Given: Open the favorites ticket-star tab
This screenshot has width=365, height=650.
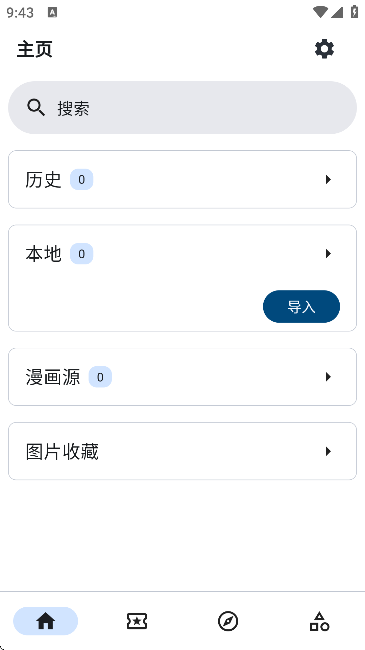Looking at the screenshot, I should click(137, 621).
